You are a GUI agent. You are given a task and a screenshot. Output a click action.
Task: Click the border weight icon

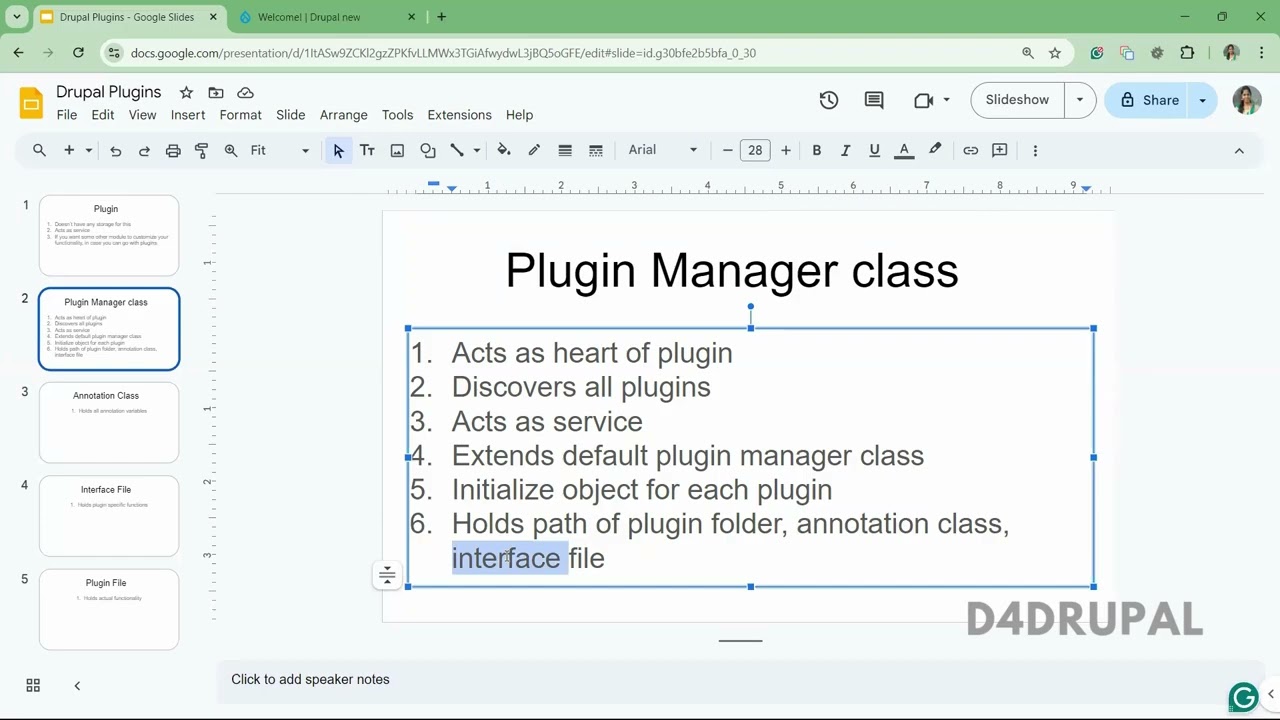(x=565, y=150)
